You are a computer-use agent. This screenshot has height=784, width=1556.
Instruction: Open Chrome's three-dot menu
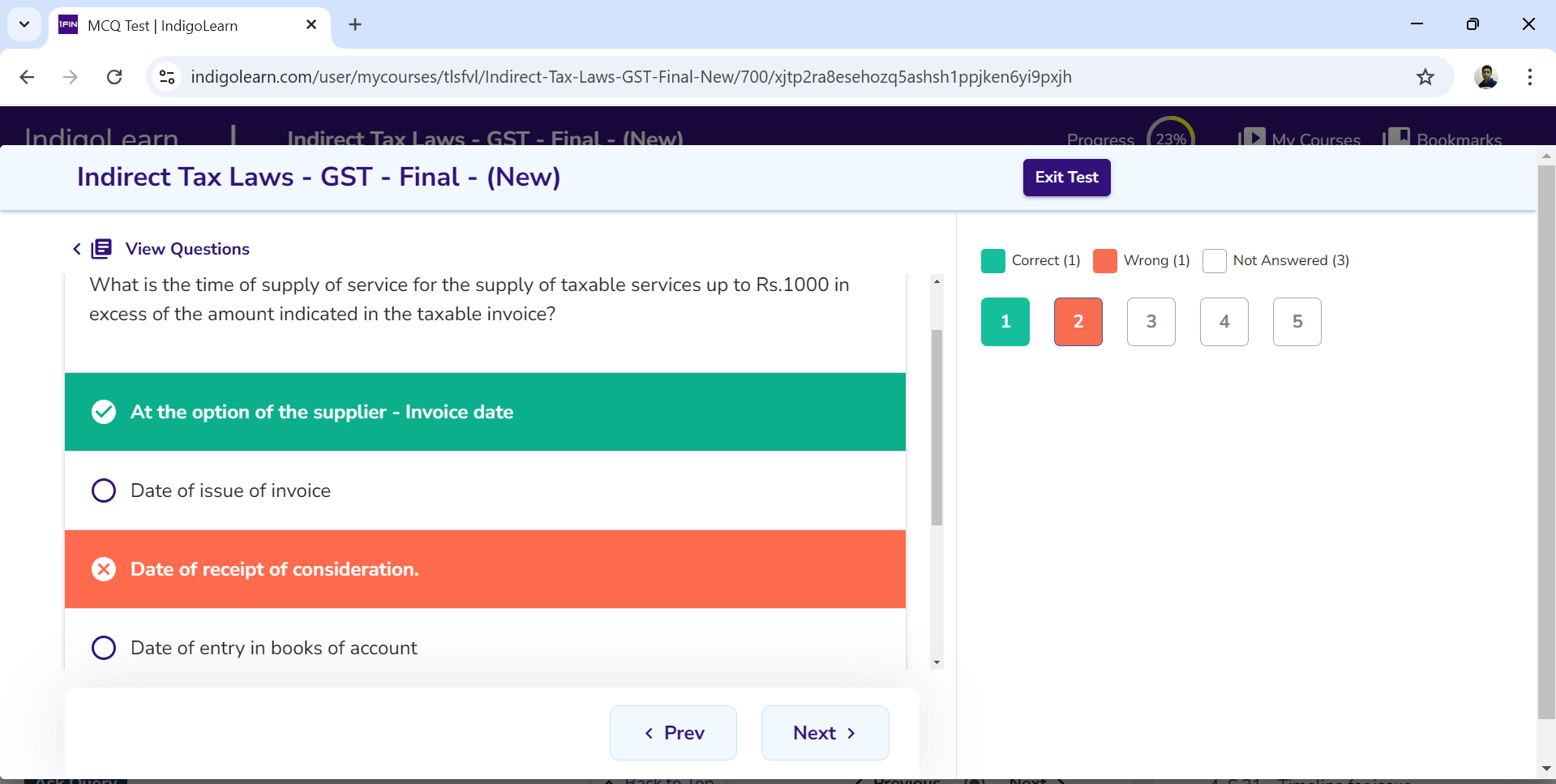point(1529,77)
